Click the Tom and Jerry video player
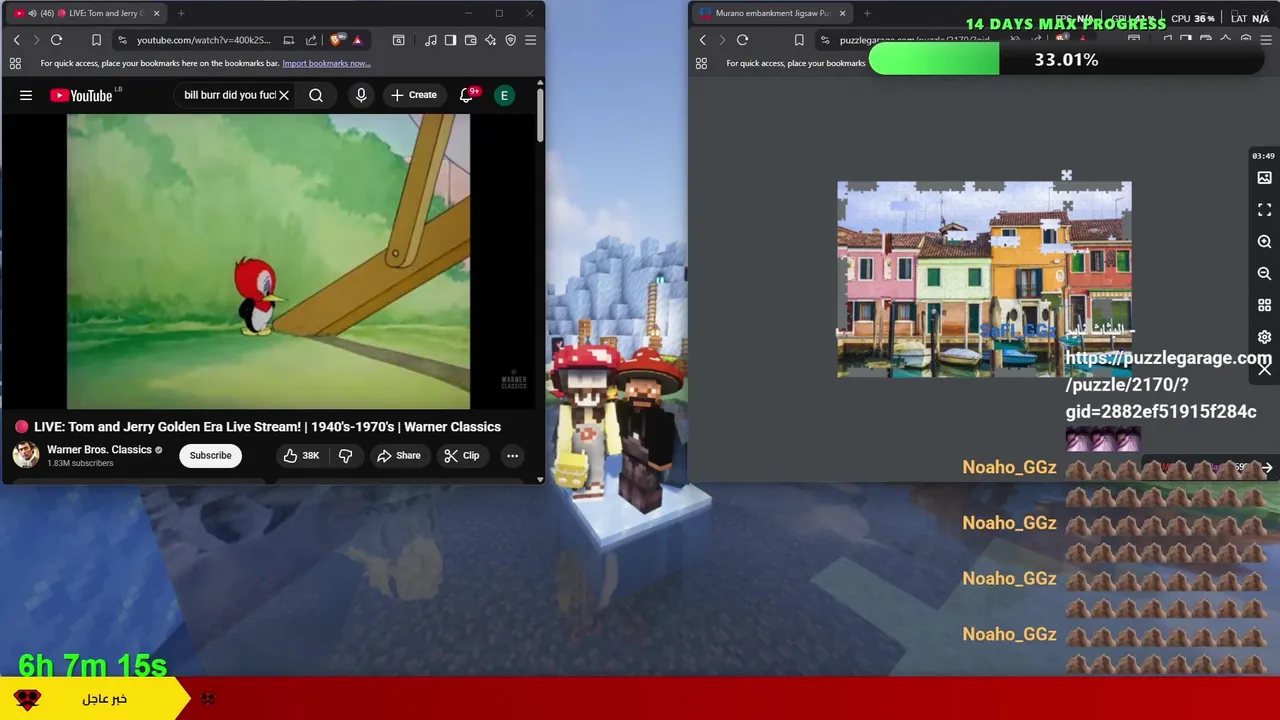Image resolution: width=1280 pixels, height=720 pixels. (268, 261)
